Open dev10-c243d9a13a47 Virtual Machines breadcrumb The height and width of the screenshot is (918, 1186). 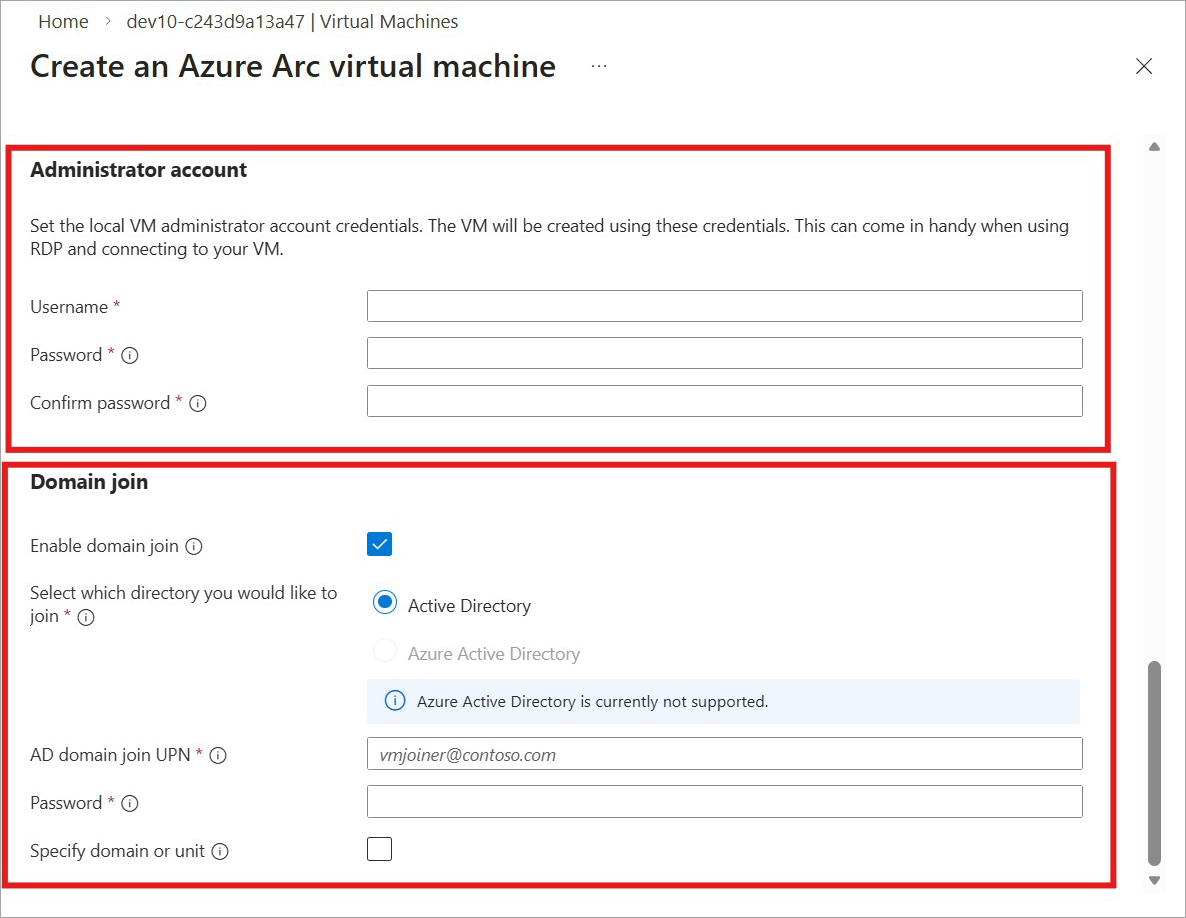(x=292, y=21)
